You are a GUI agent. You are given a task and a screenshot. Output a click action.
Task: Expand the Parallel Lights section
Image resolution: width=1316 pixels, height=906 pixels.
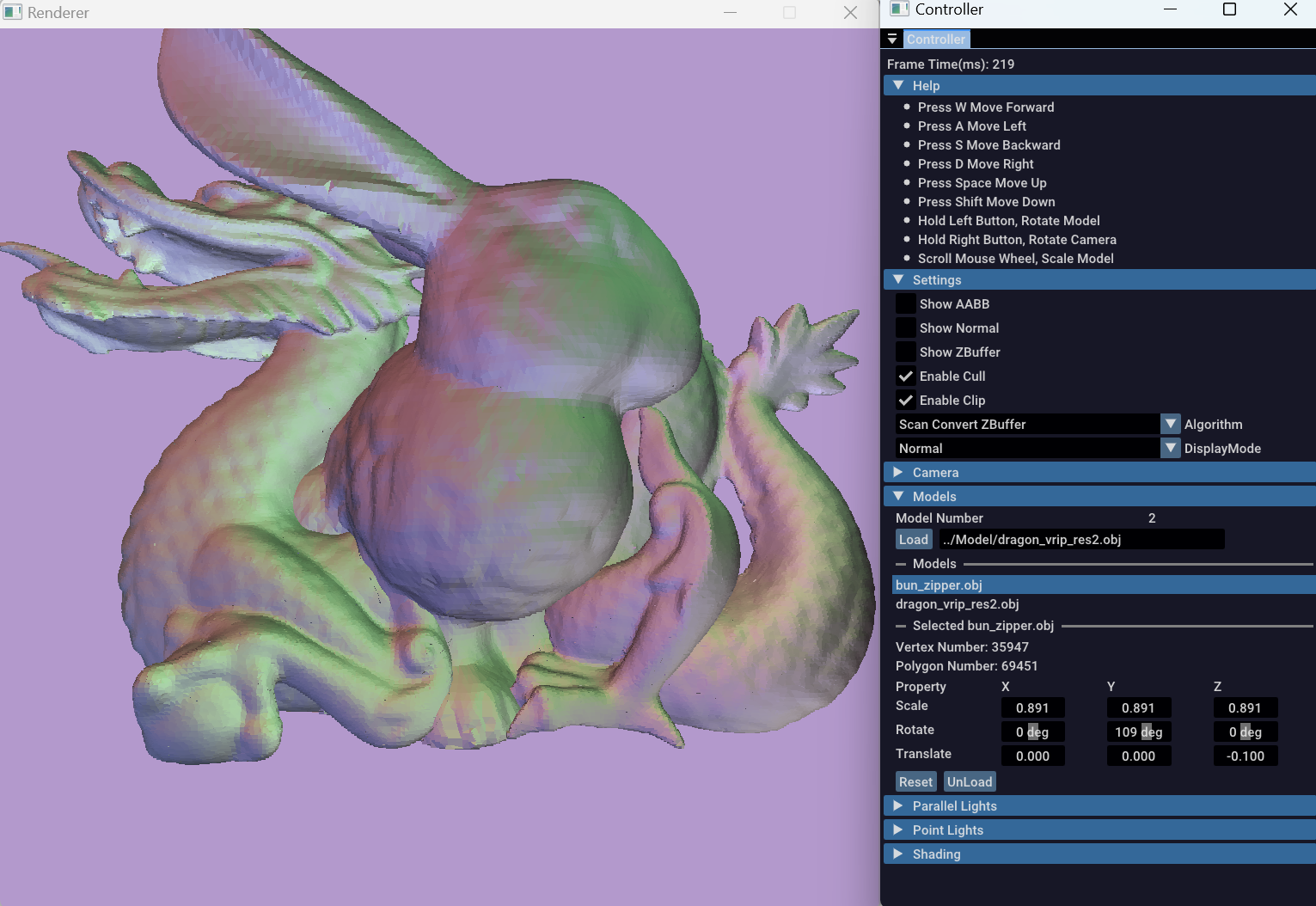pyautogui.click(x=1099, y=806)
